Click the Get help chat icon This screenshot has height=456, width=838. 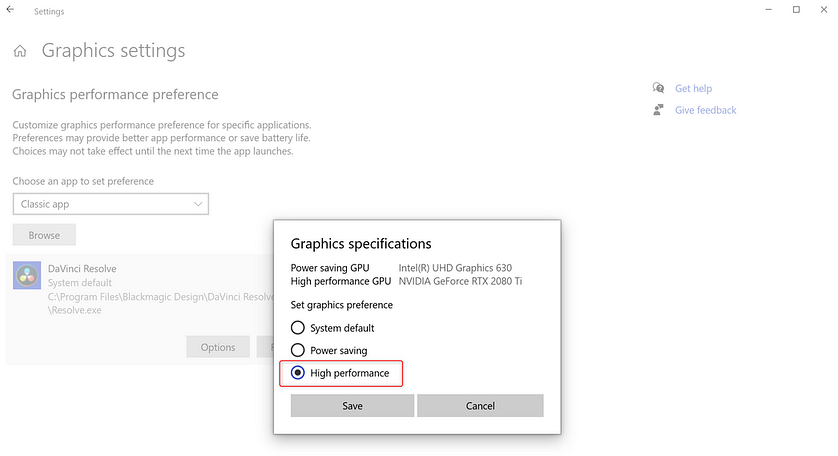point(658,88)
